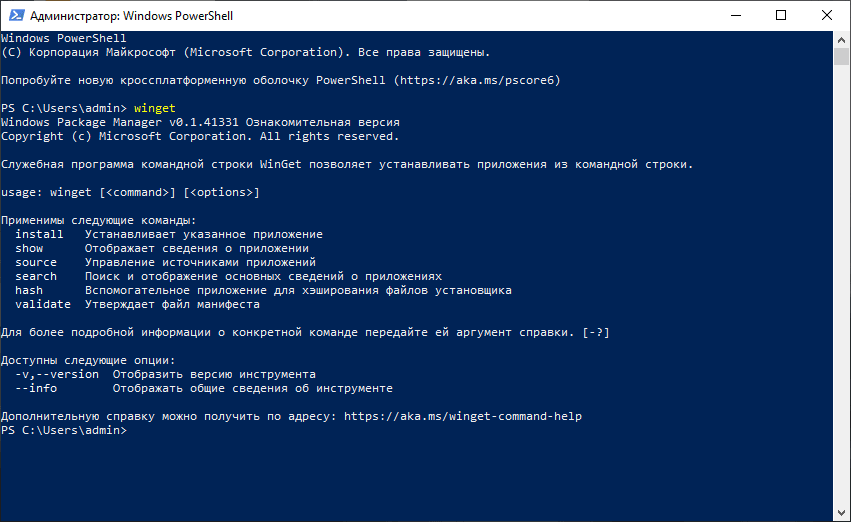The height and width of the screenshot is (522, 851).
Task: Minimize the PowerShell window
Action: pos(735,15)
